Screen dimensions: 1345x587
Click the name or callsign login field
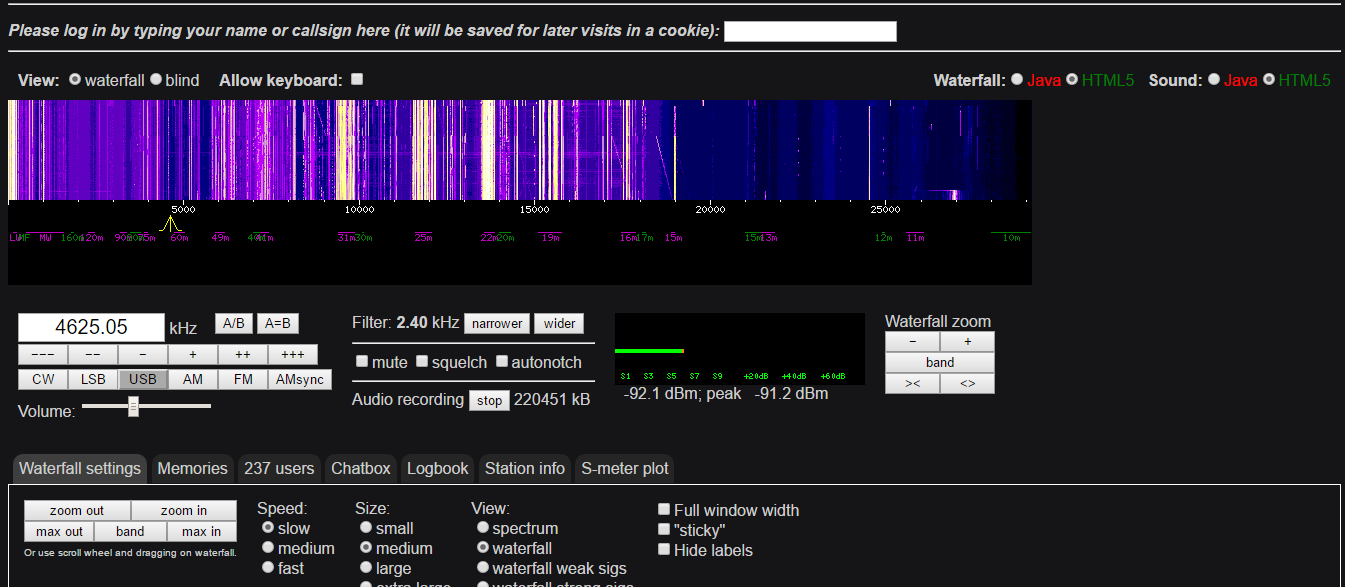pos(810,31)
